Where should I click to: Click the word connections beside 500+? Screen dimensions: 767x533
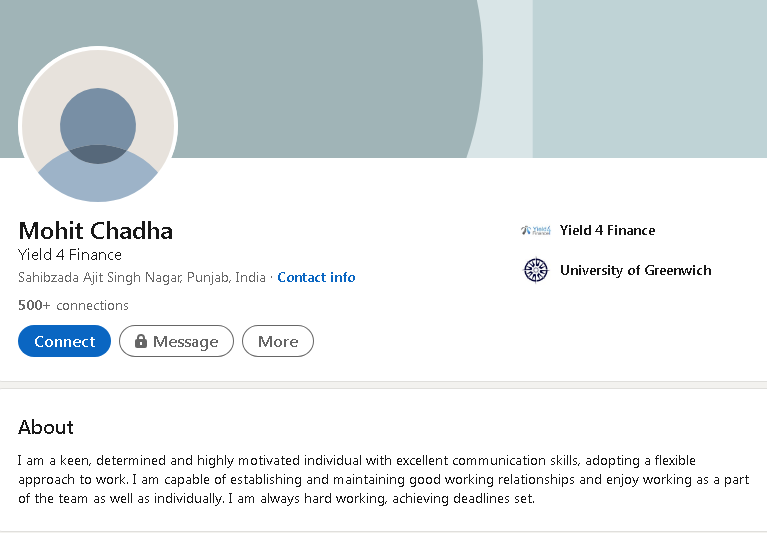pyautogui.click(x=93, y=305)
